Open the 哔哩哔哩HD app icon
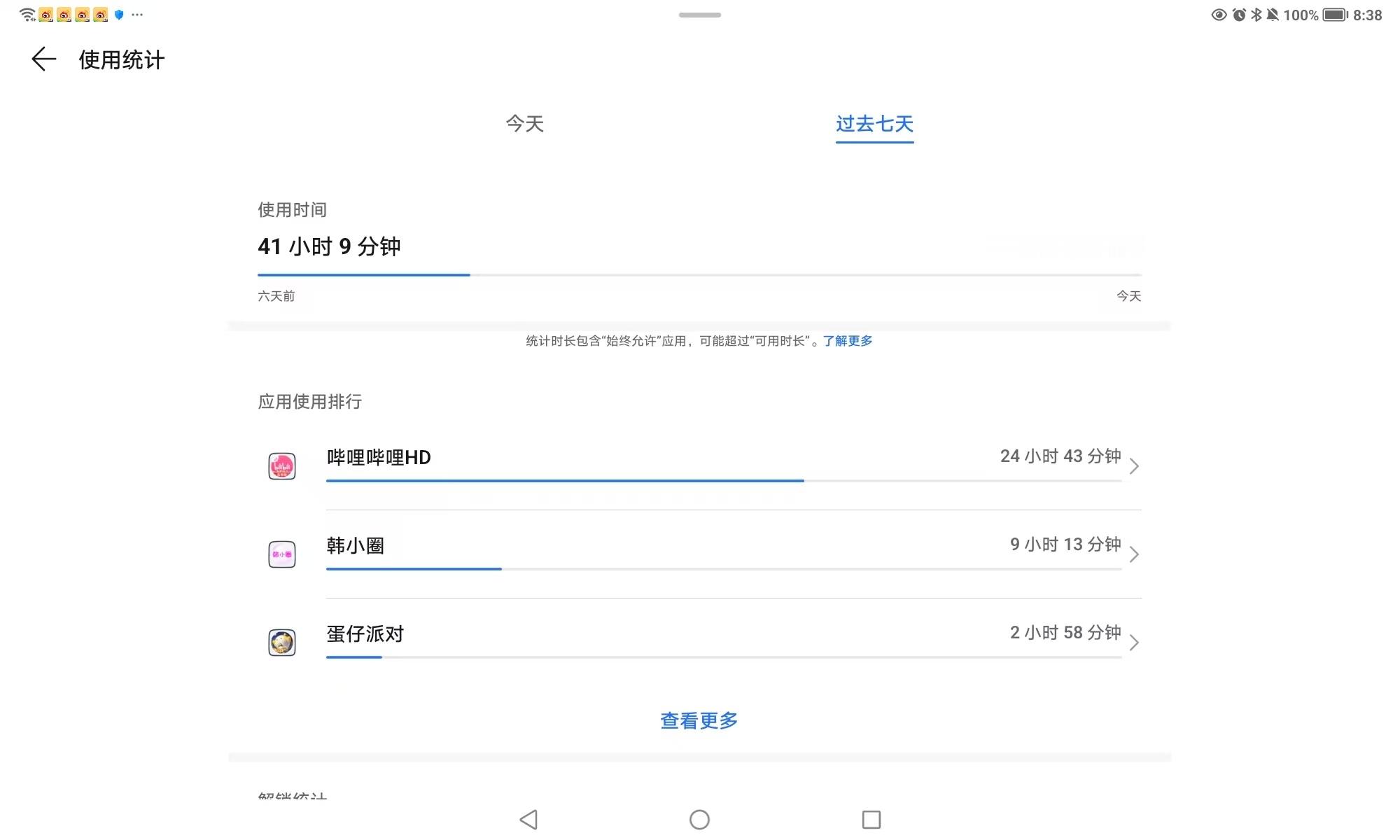Image resolution: width=1400 pixels, height=840 pixels. tap(282, 466)
